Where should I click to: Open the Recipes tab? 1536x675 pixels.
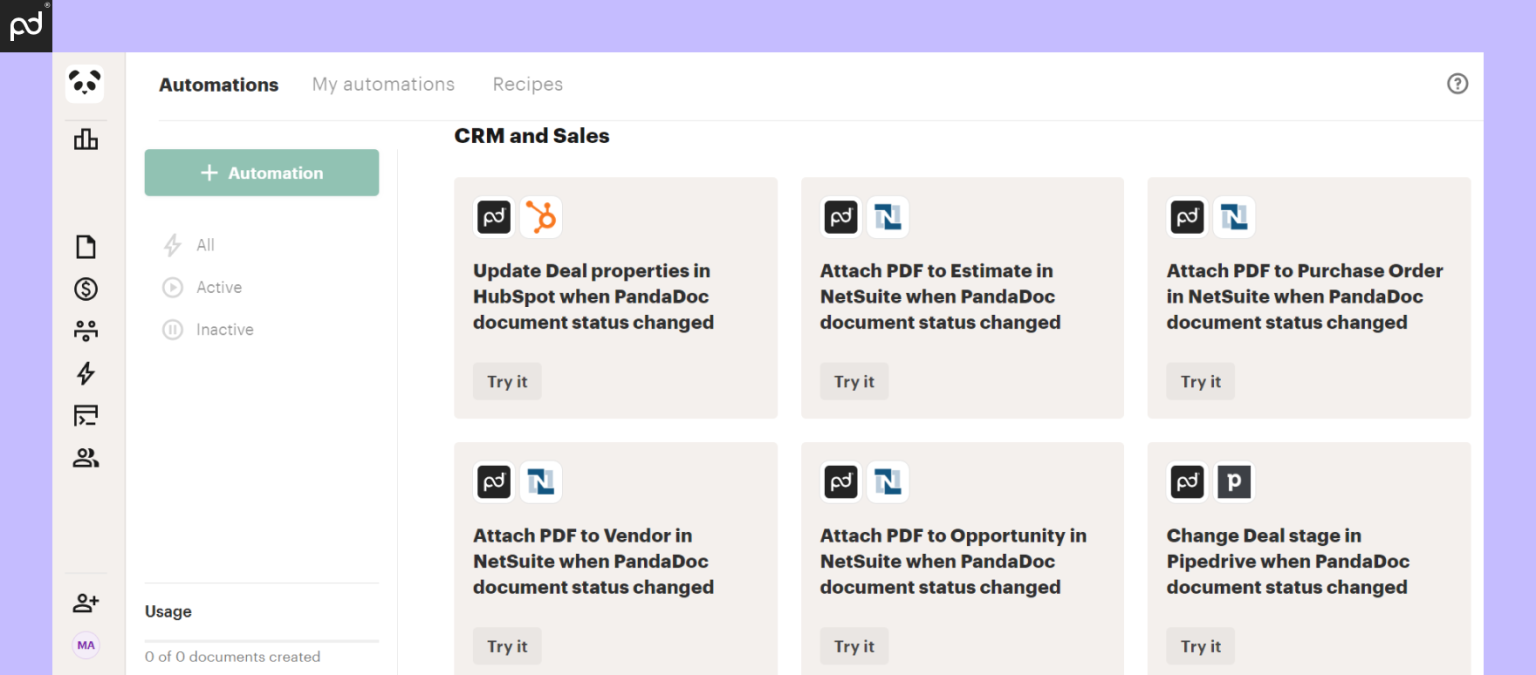[x=527, y=84]
